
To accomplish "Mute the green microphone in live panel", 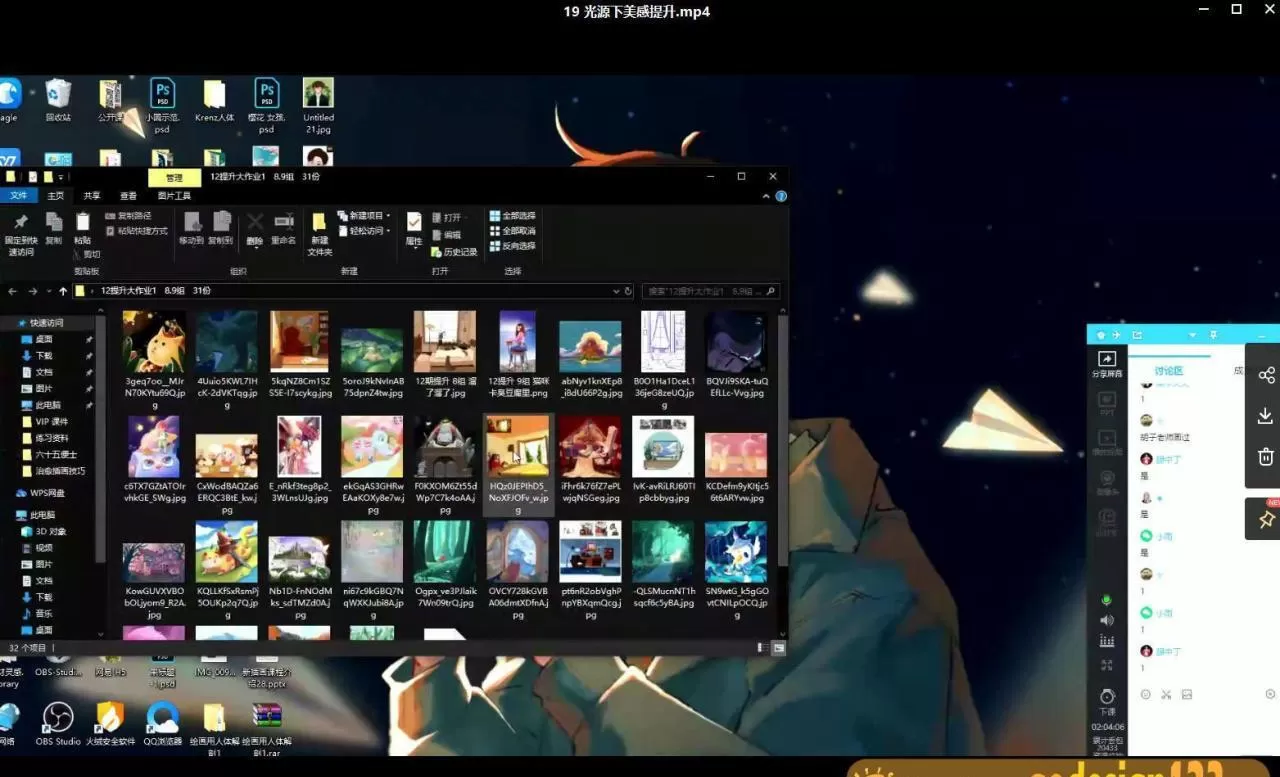I will point(1106,600).
